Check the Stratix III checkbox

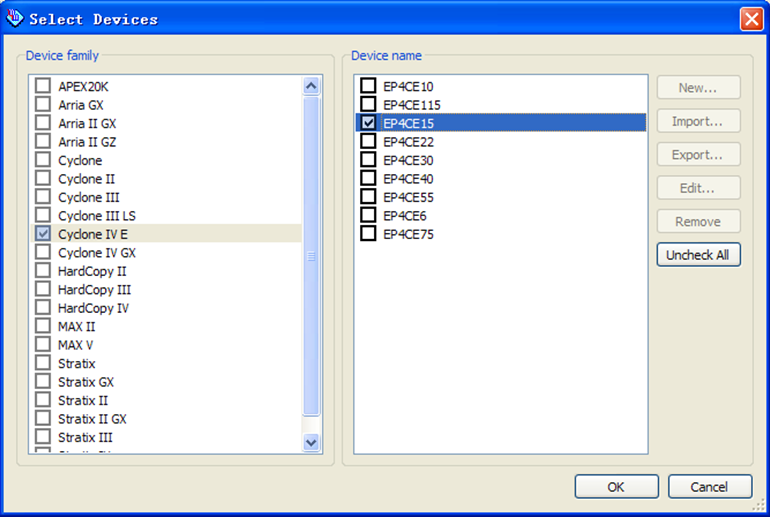(43, 436)
